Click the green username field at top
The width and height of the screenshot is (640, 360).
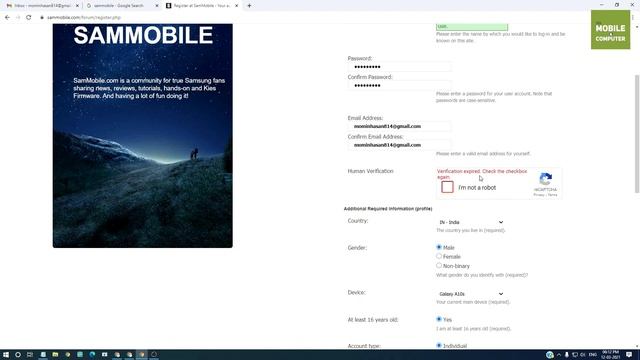tap(472, 27)
